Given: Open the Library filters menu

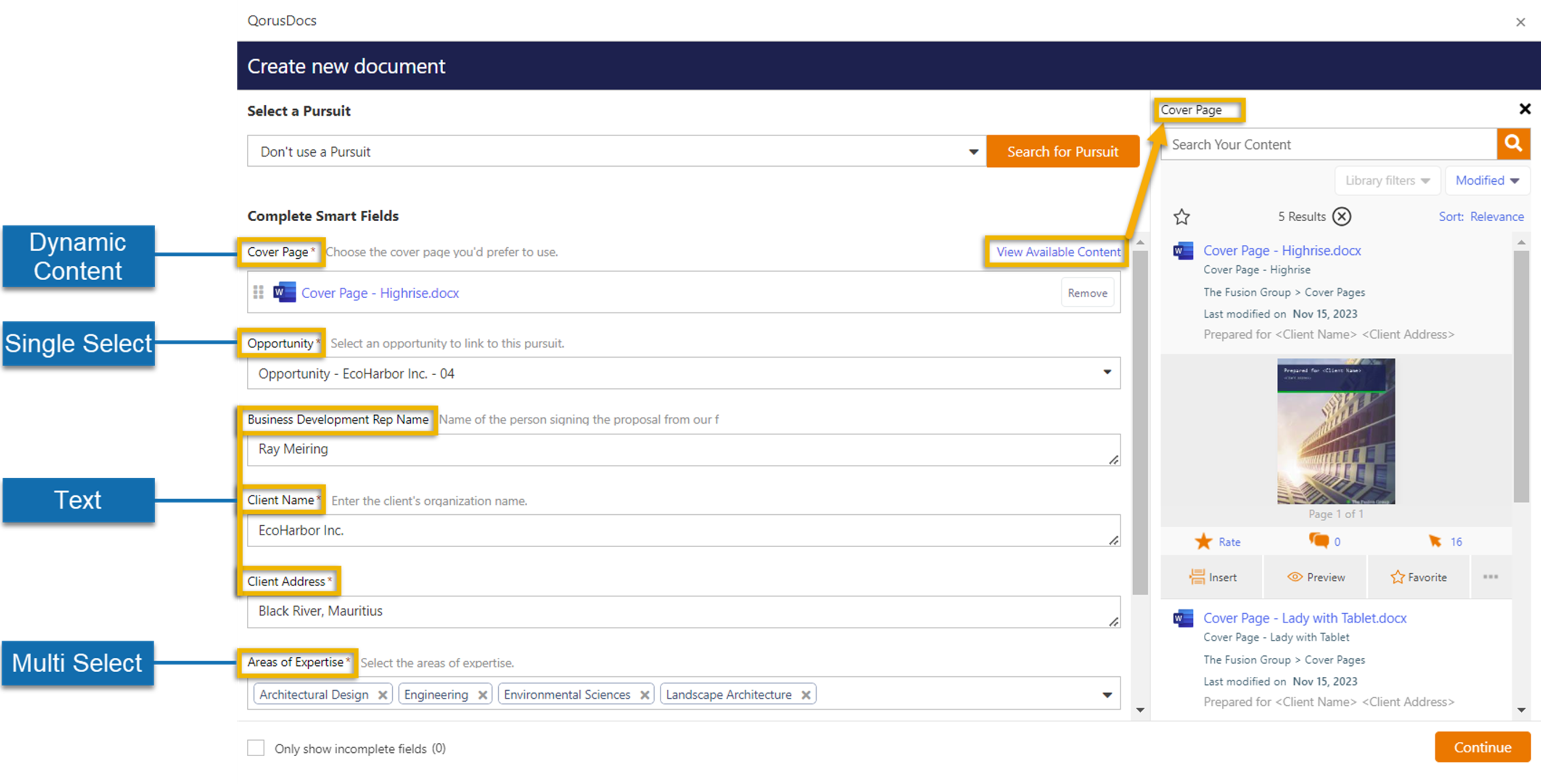Looking at the screenshot, I should click(x=1387, y=181).
